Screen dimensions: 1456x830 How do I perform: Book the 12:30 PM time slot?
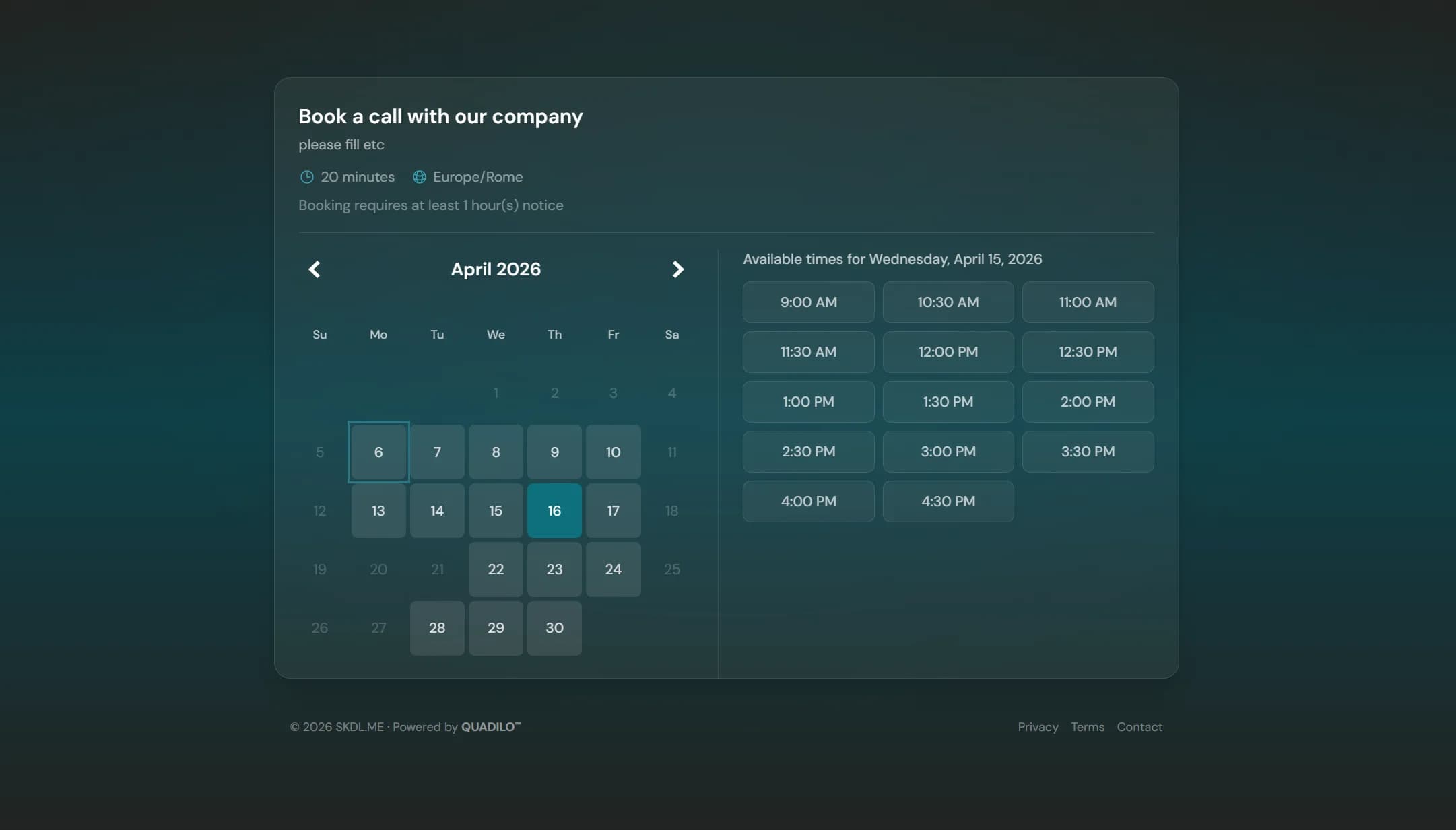point(1088,352)
